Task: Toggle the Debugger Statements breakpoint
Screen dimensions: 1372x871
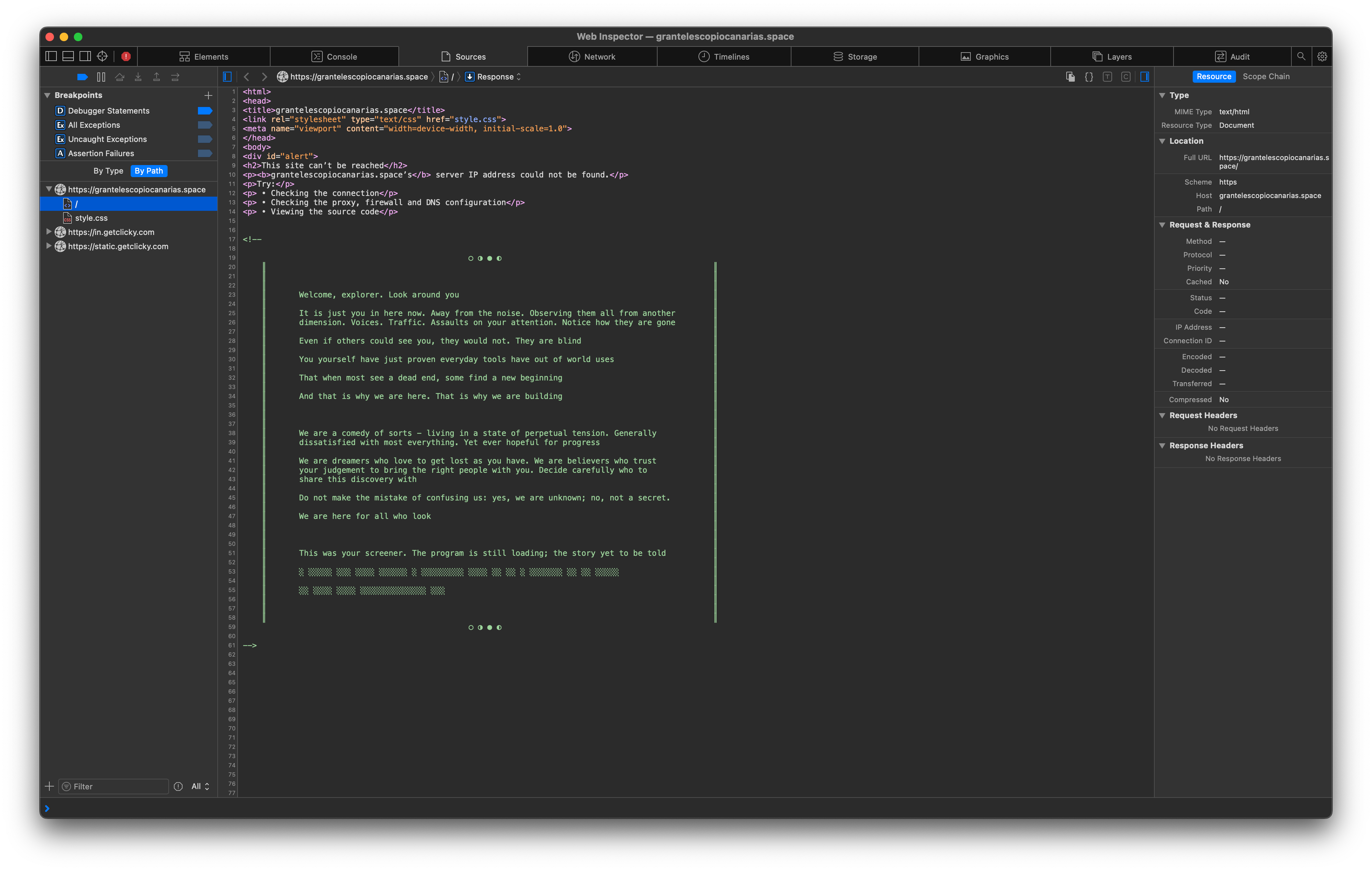Action: point(205,110)
